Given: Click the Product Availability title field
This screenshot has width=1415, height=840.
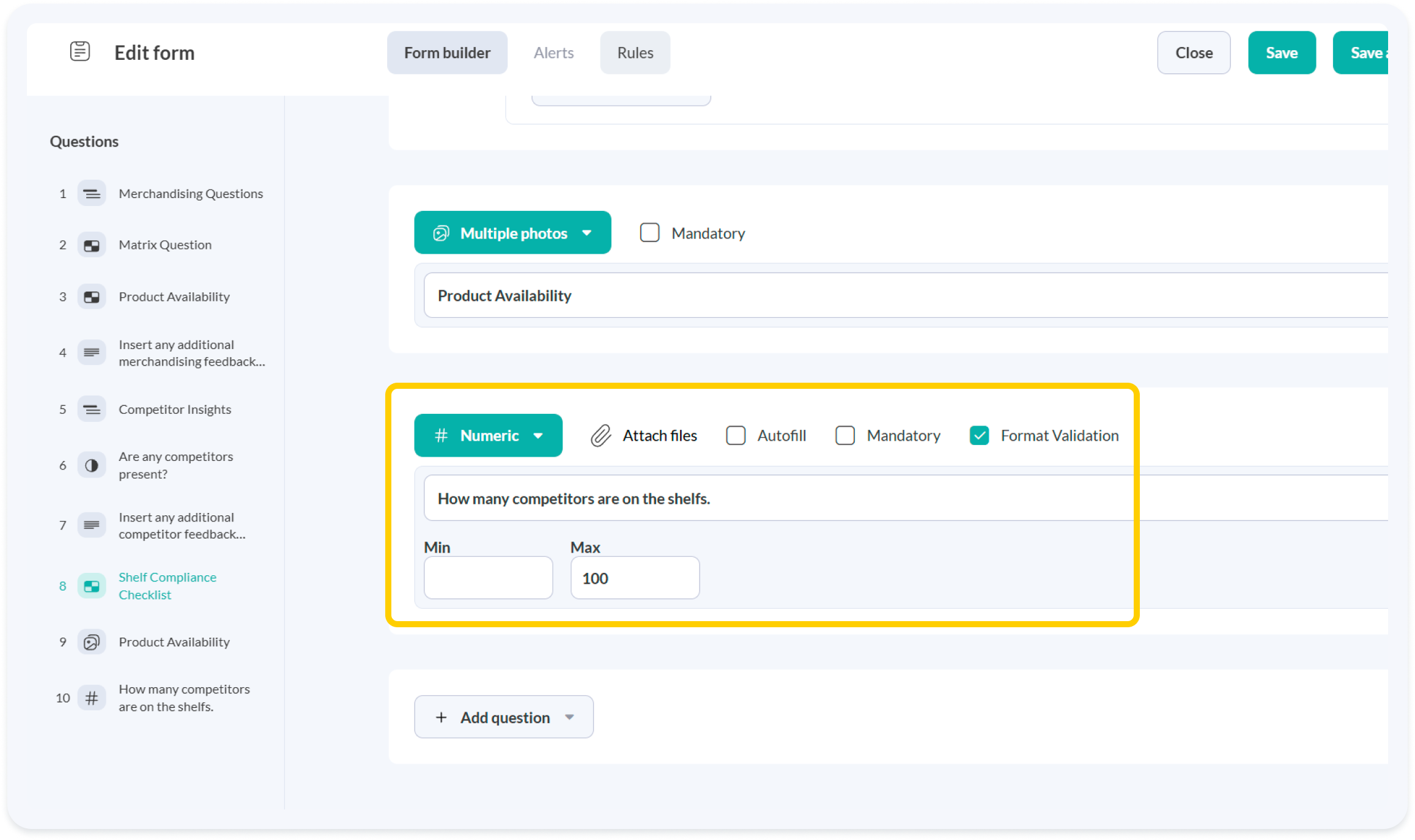Looking at the screenshot, I should pos(905,296).
